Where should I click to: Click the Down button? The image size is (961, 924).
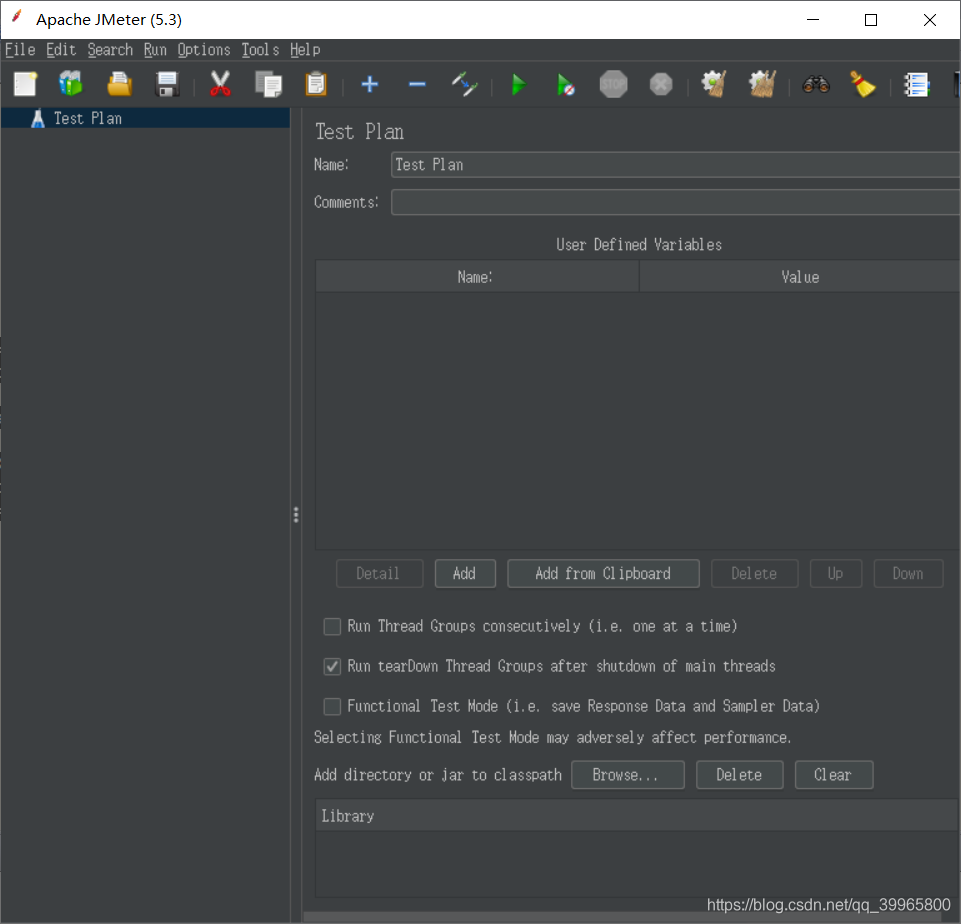point(908,574)
